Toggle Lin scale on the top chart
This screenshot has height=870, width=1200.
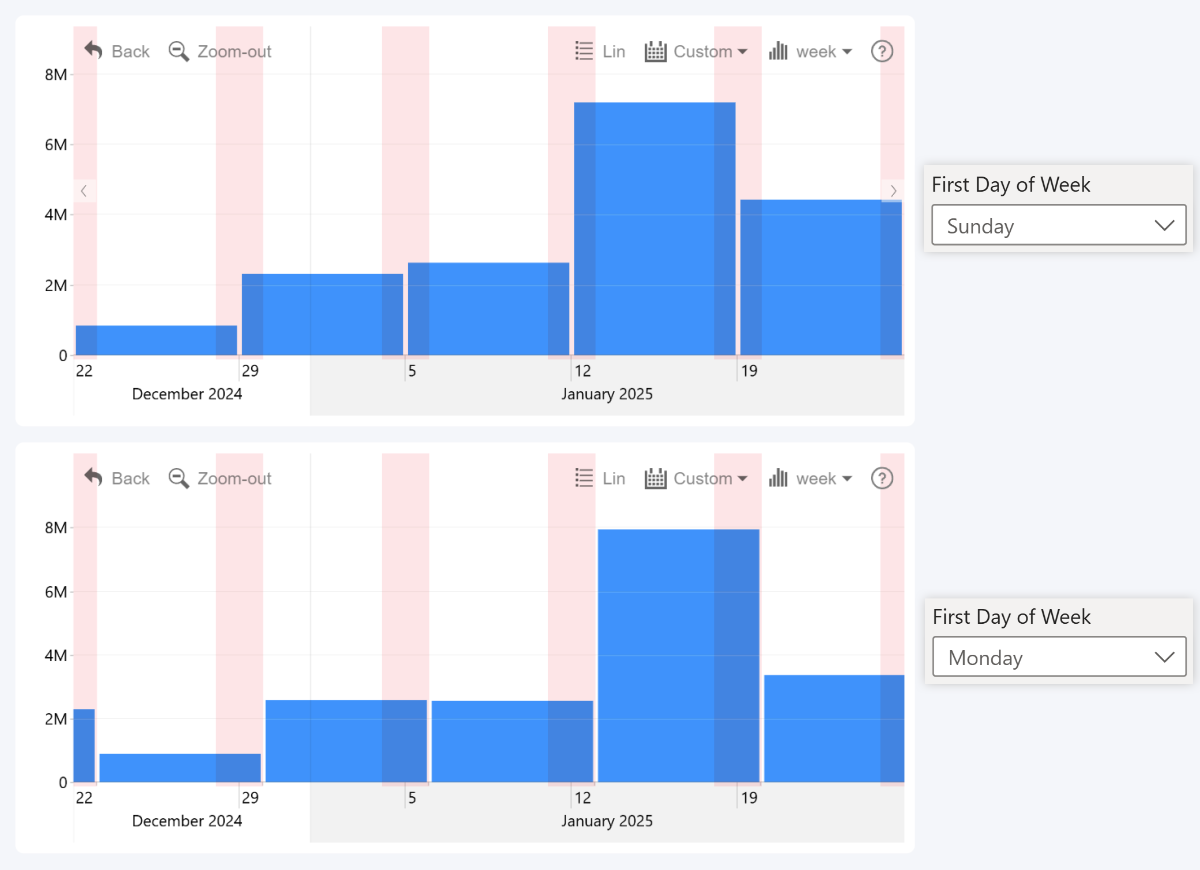(613, 51)
